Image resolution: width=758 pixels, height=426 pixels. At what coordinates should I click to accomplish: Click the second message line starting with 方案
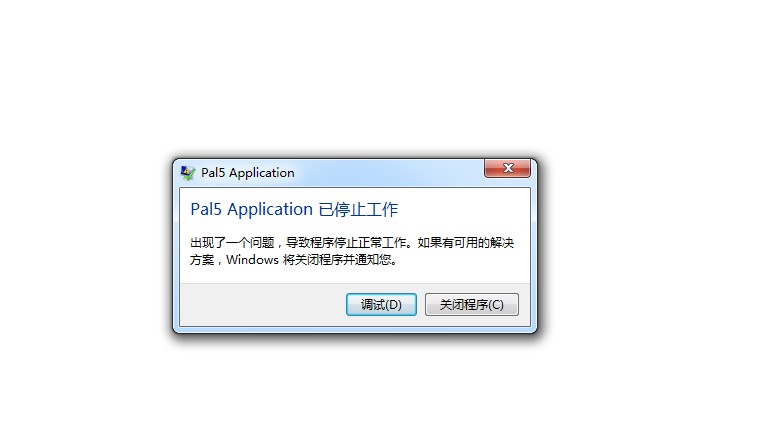[293, 260]
